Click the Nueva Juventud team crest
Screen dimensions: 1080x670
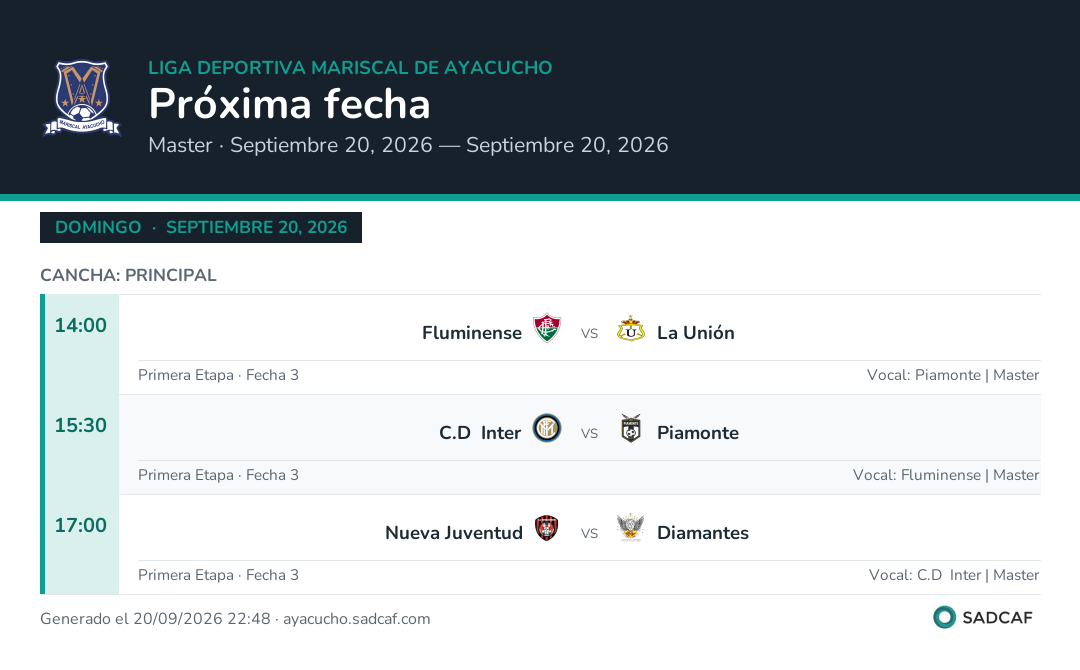[x=547, y=528]
